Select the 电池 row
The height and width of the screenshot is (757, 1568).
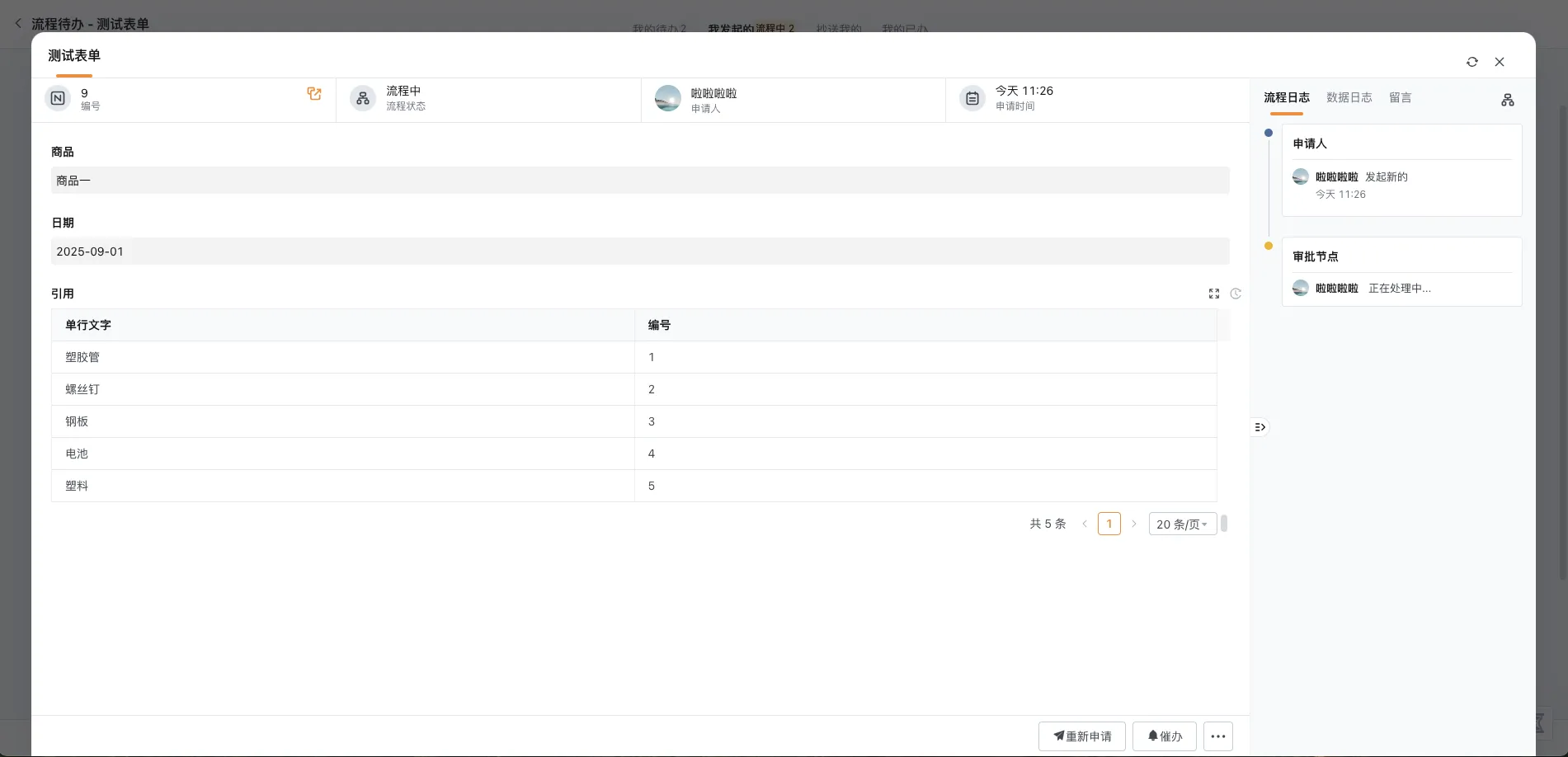[634, 454]
